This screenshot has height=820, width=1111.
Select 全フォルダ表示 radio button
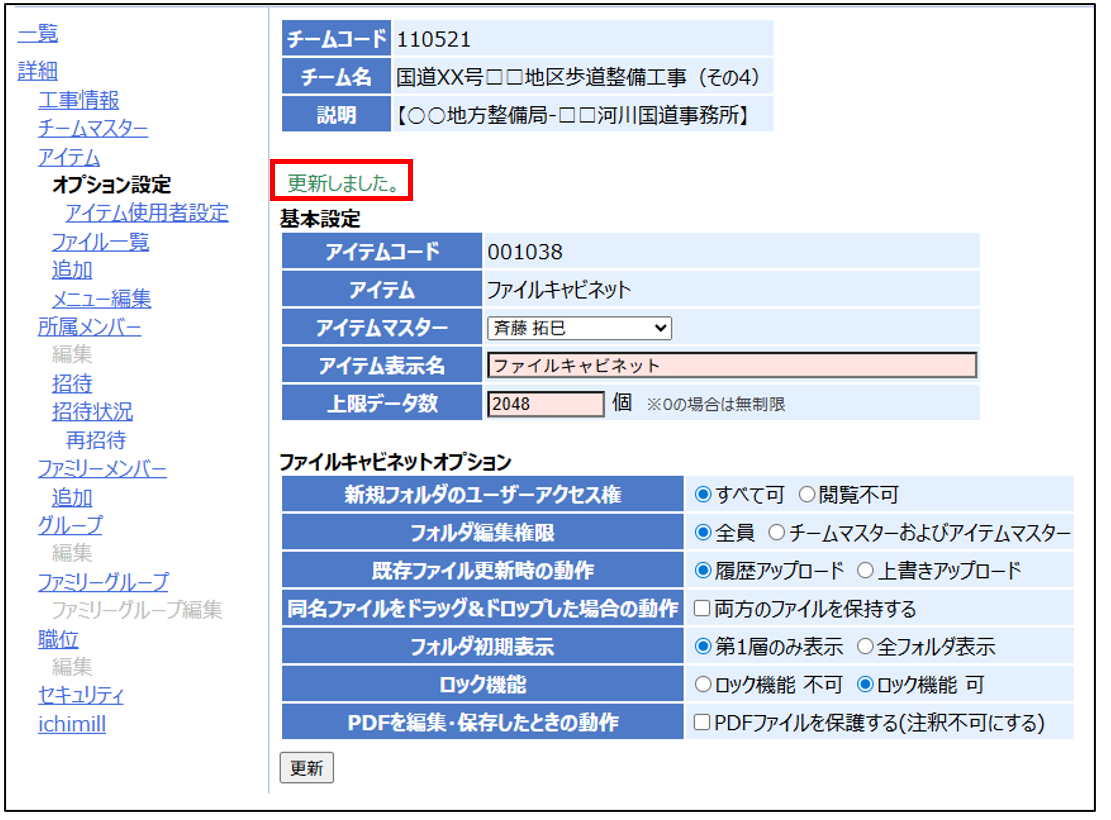click(x=866, y=647)
